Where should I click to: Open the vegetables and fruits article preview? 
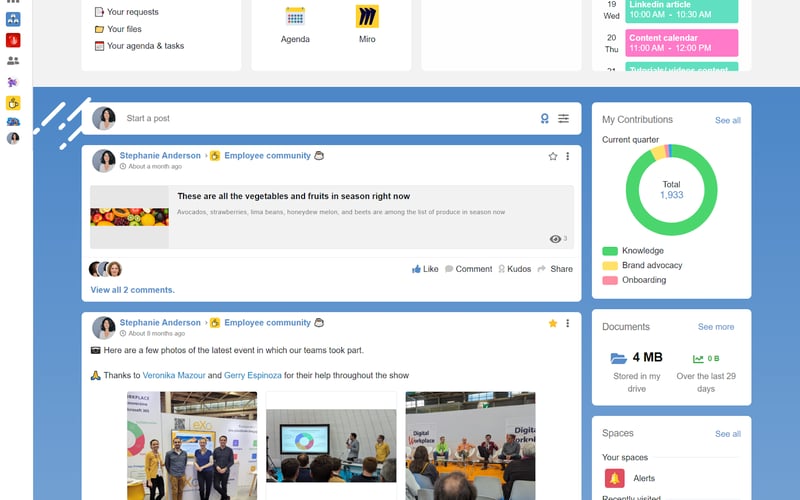point(332,217)
